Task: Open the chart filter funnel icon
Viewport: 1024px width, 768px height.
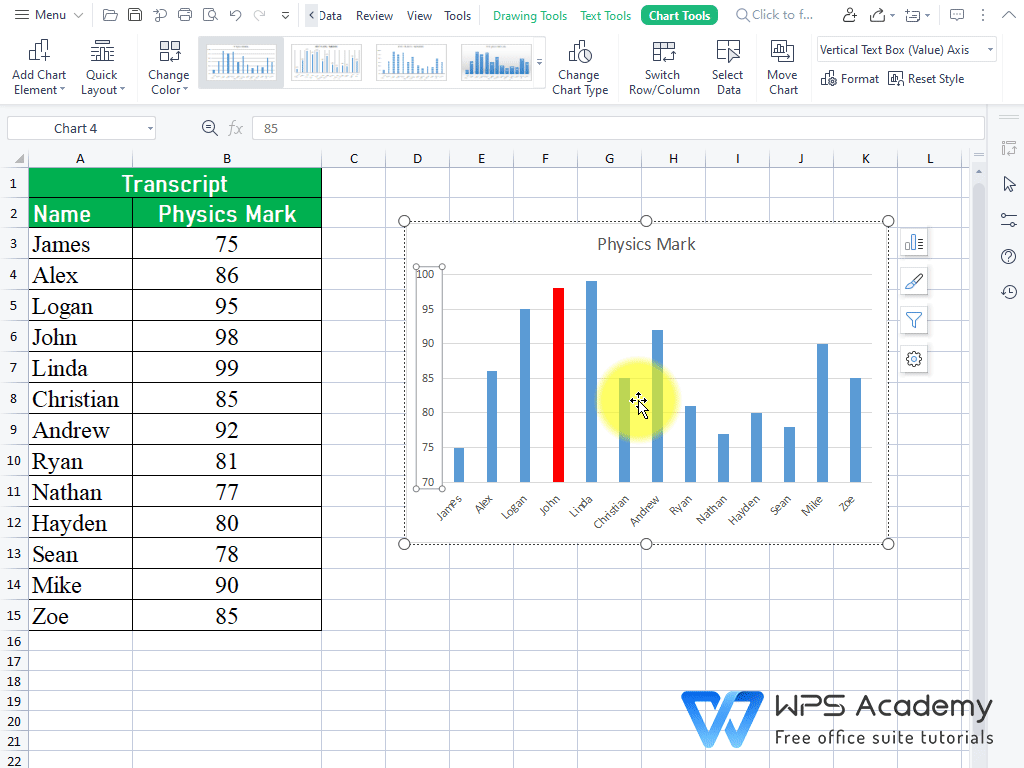Action: 913,320
